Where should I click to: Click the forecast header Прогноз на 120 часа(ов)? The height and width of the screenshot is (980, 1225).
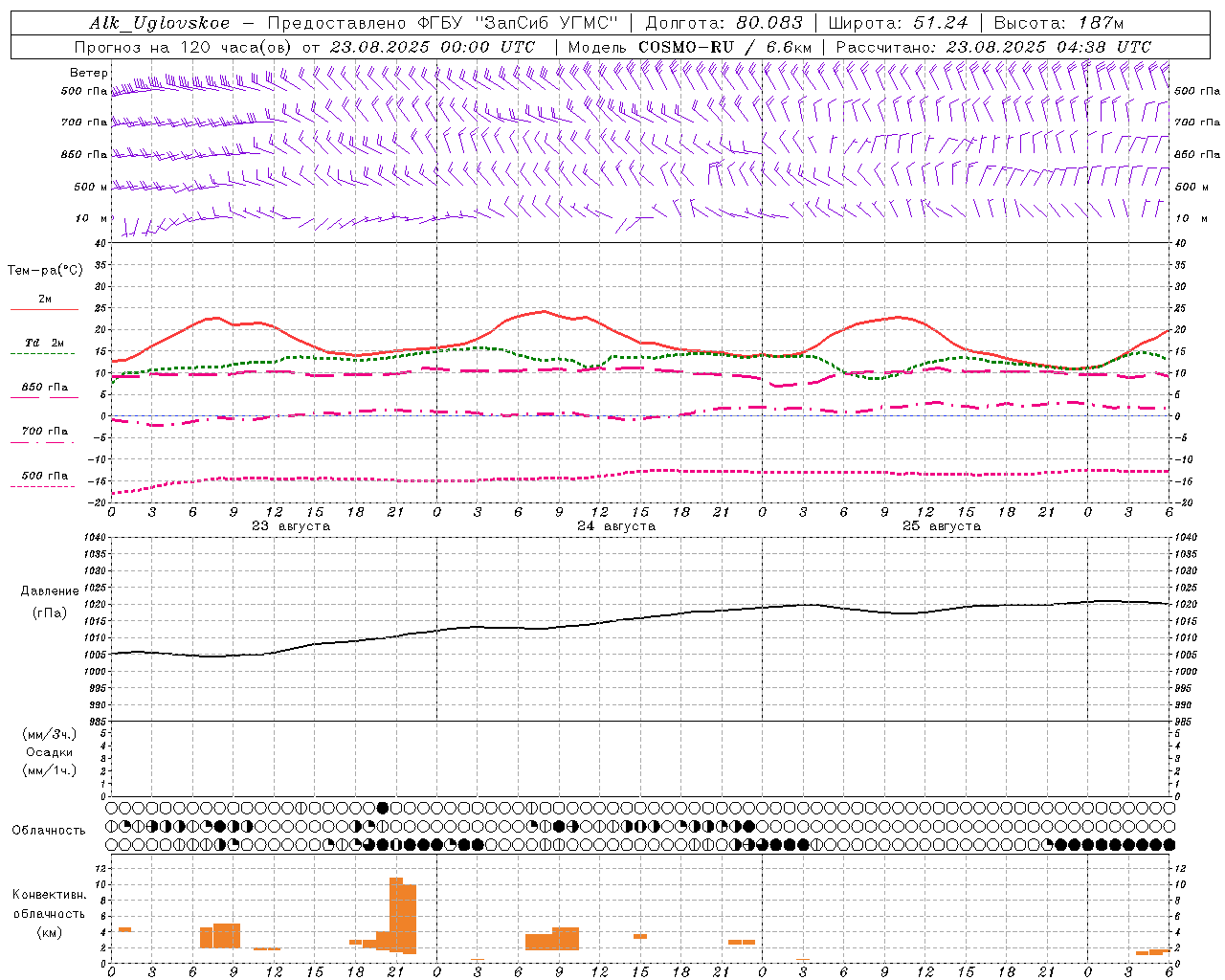pyautogui.click(x=184, y=47)
